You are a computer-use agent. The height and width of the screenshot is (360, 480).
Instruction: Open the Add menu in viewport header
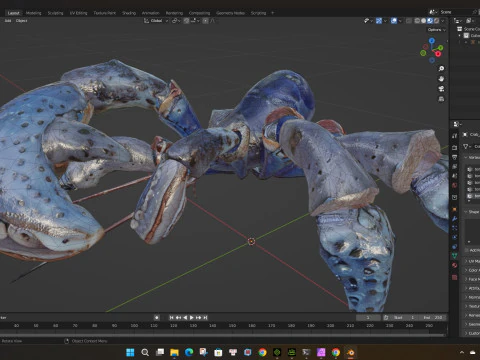pos(8,21)
